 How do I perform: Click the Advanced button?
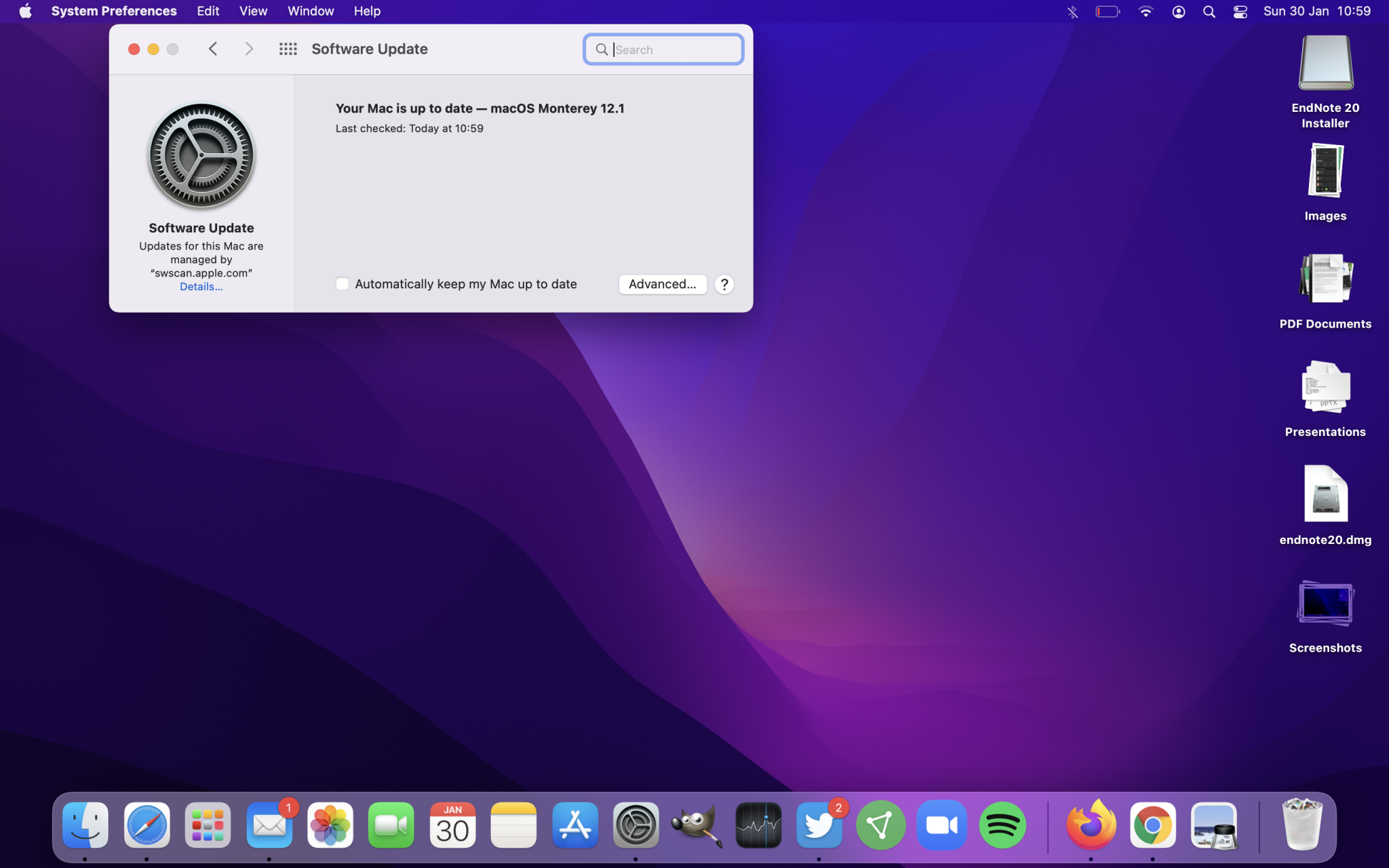[x=662, y=284]
